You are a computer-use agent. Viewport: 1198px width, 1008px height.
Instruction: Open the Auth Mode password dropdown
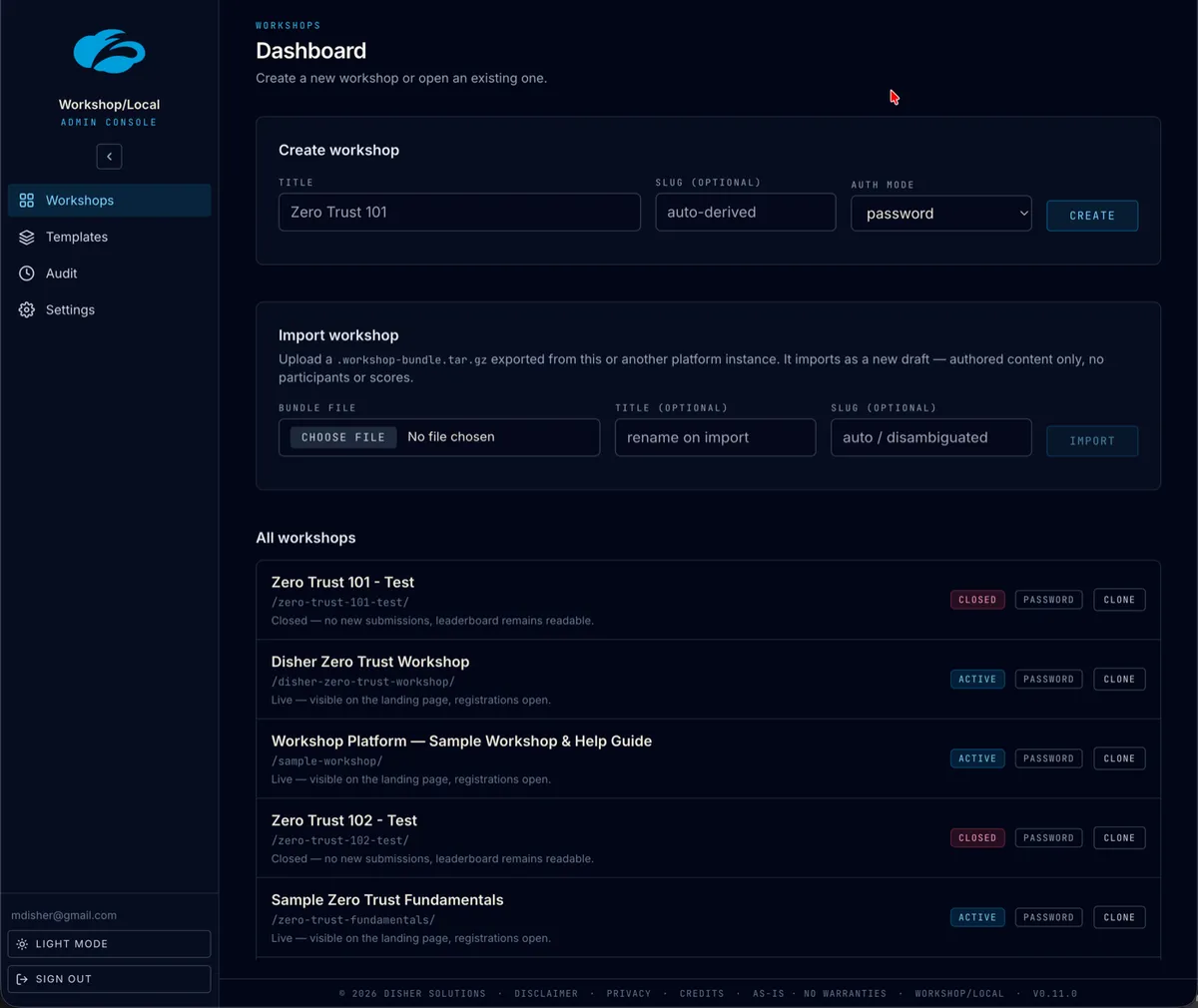[x=941, y=214]
